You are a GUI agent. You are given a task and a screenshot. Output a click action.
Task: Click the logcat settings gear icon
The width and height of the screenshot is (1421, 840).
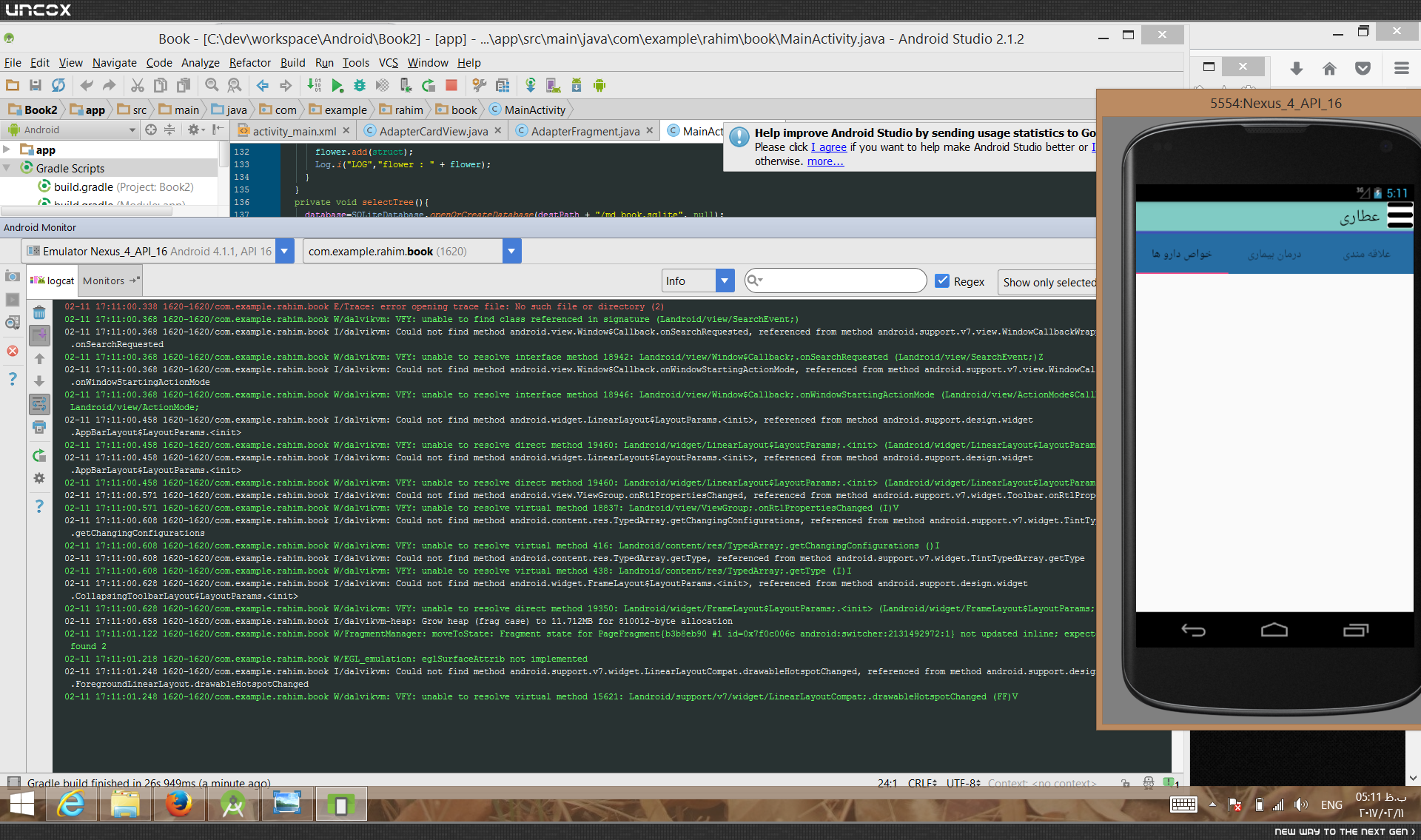(39, 479)
